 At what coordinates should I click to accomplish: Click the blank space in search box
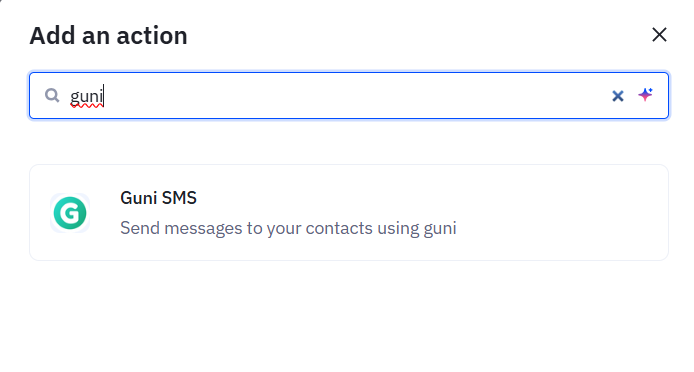(354, 96)
